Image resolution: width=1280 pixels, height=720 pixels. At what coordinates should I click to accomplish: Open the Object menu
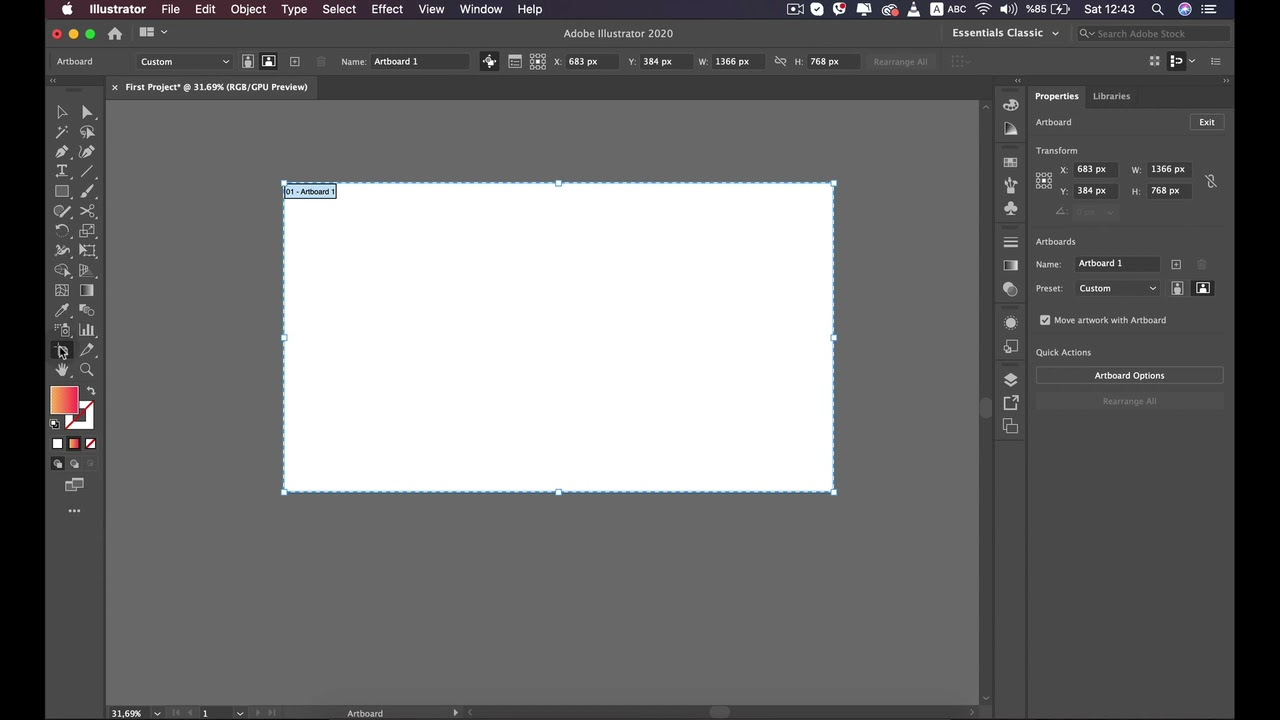[248, 9]
